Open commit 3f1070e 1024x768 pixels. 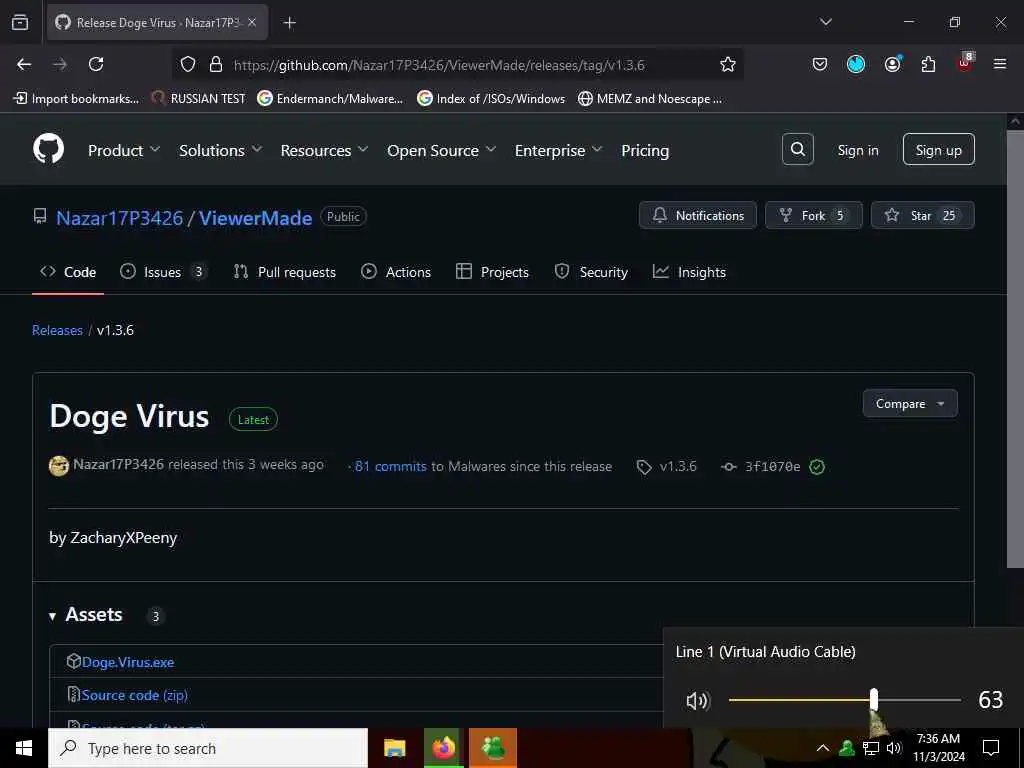click(773, 466)
